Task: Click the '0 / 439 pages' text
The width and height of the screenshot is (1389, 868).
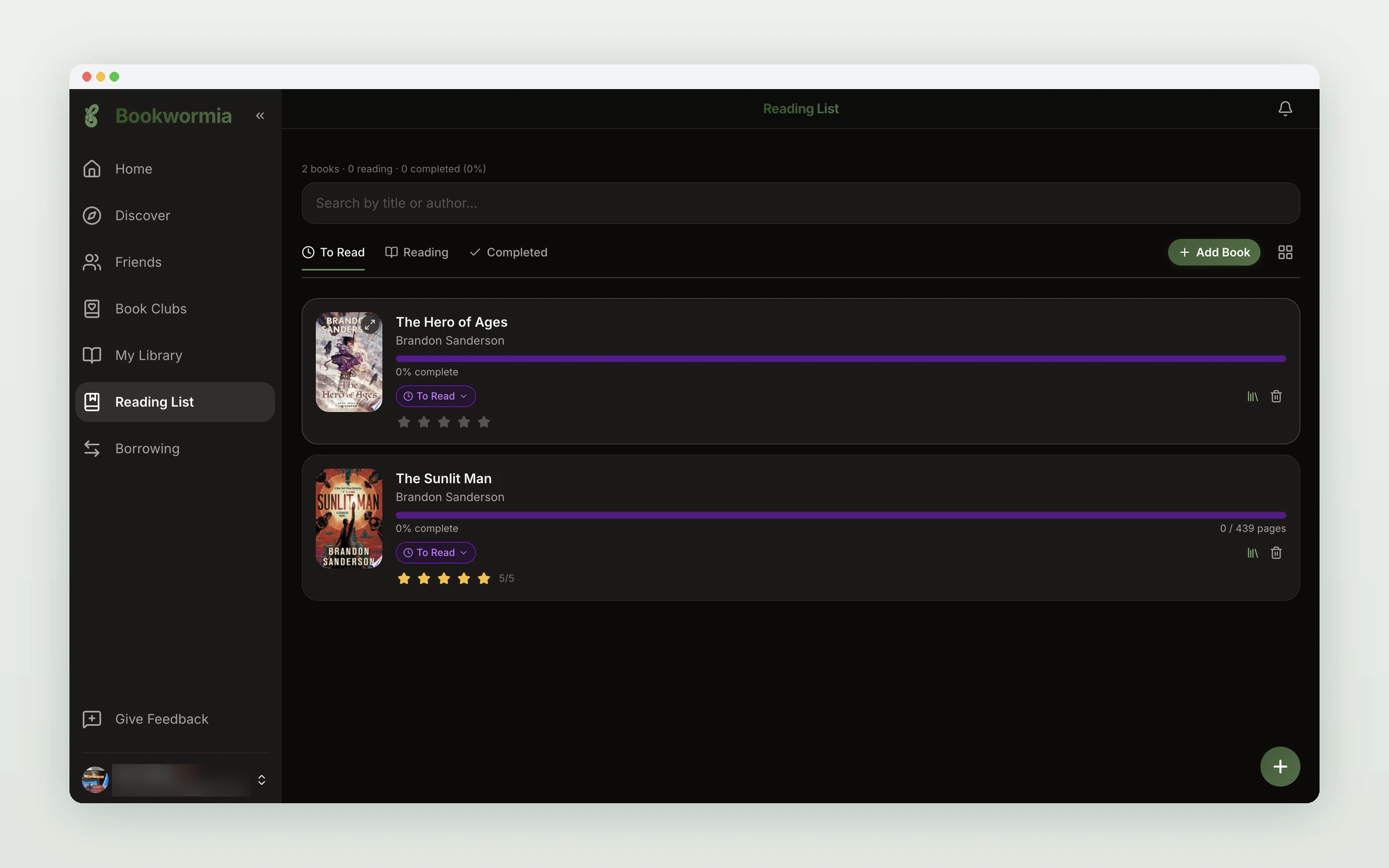Action: pos(1252,528)
